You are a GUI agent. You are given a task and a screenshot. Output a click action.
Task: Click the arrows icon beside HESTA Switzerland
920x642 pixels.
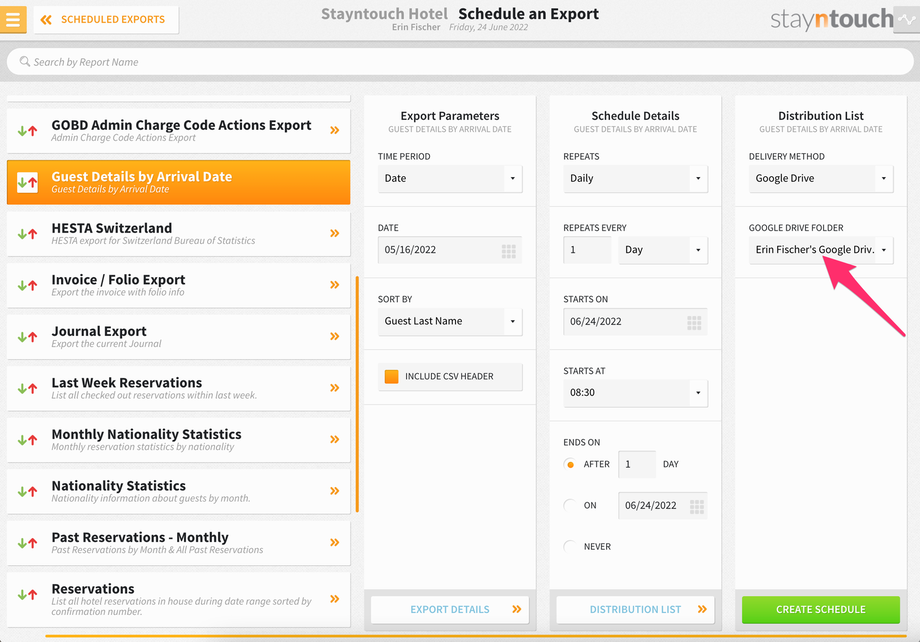click(x=28, y=234)
